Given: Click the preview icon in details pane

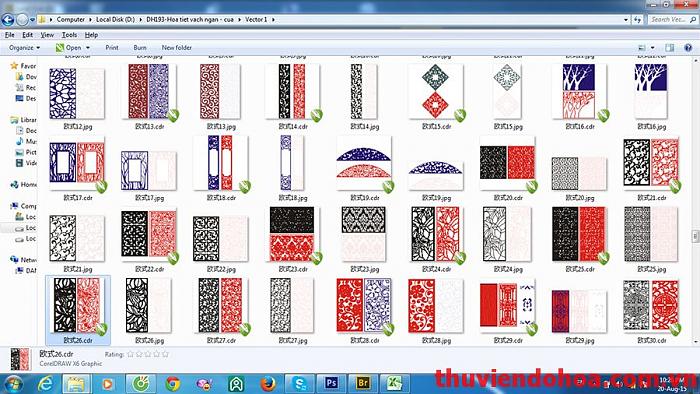Looking at the screenshot, I should 20,359.
